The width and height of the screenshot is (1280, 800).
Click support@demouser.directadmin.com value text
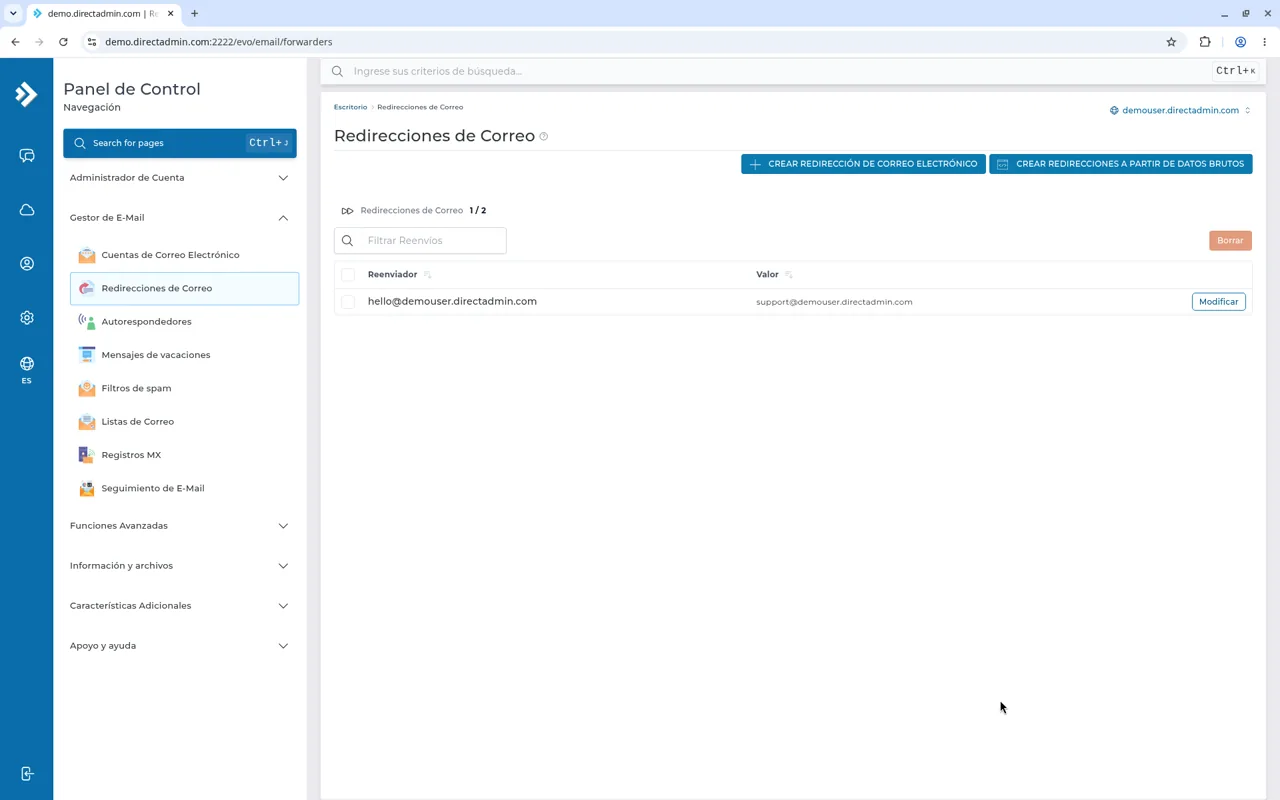tap(834, 302)
